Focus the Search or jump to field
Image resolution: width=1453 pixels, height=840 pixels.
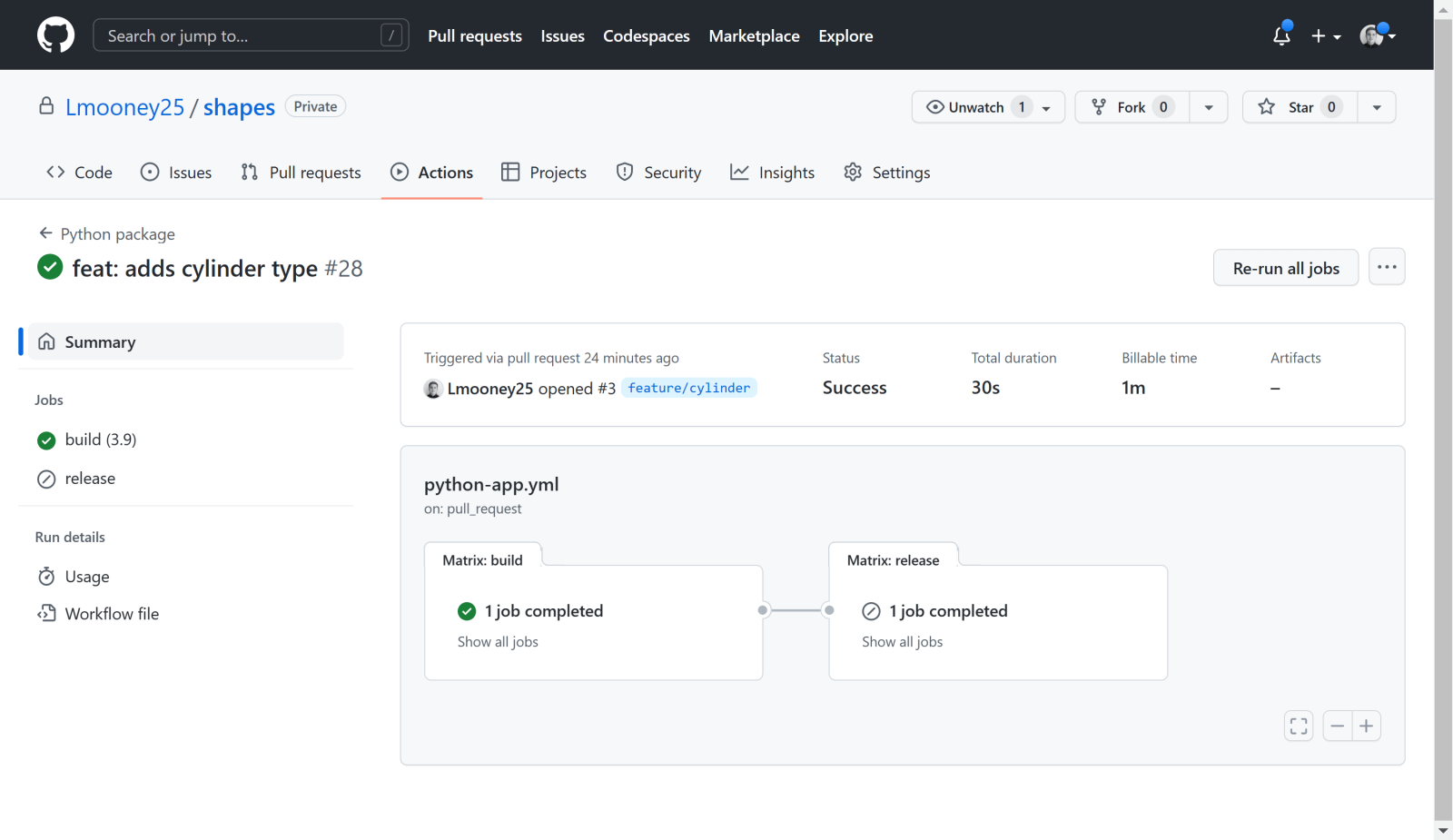click(251, 35)
